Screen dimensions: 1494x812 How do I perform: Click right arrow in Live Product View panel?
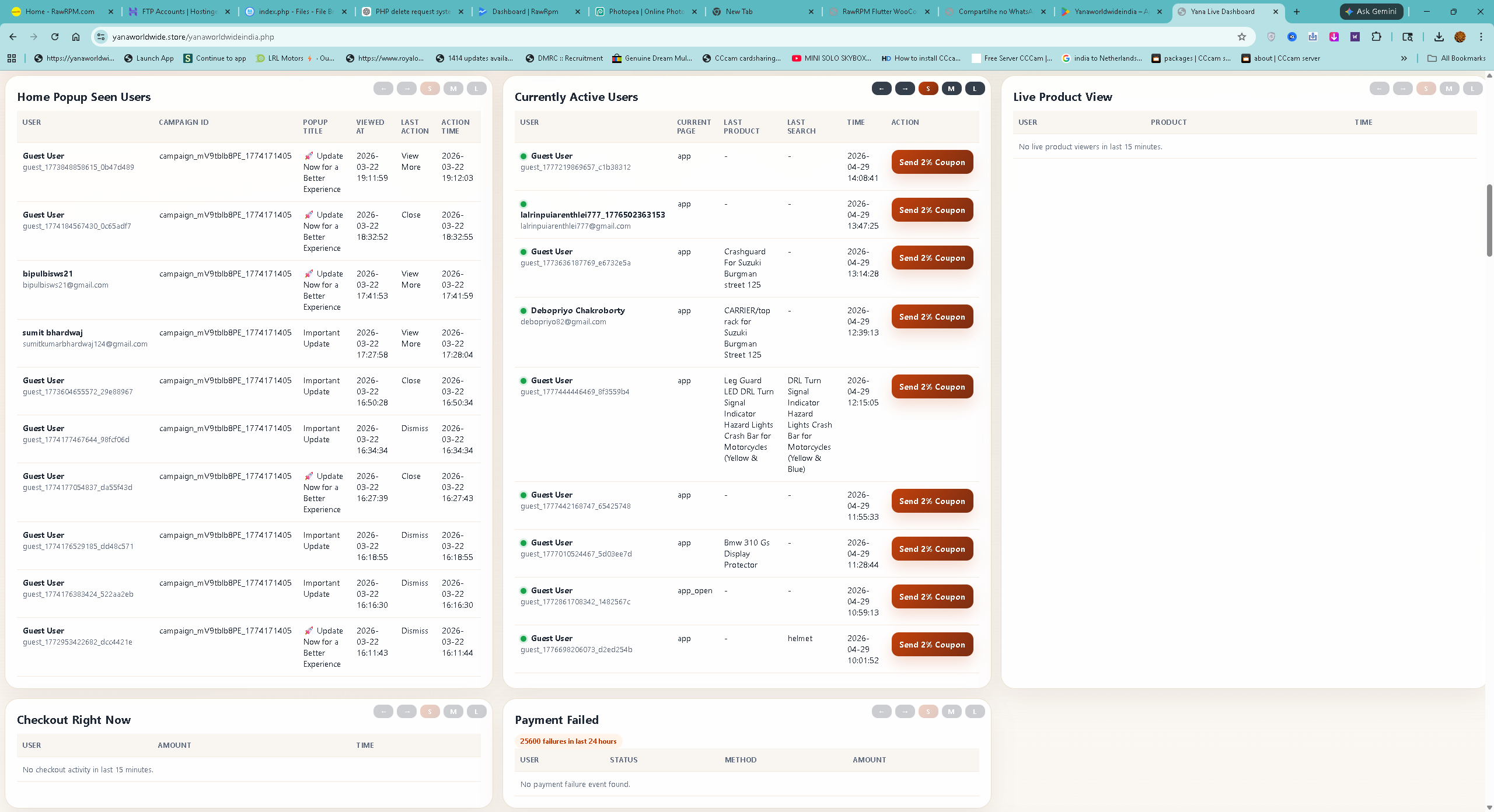pos(1402,89)
